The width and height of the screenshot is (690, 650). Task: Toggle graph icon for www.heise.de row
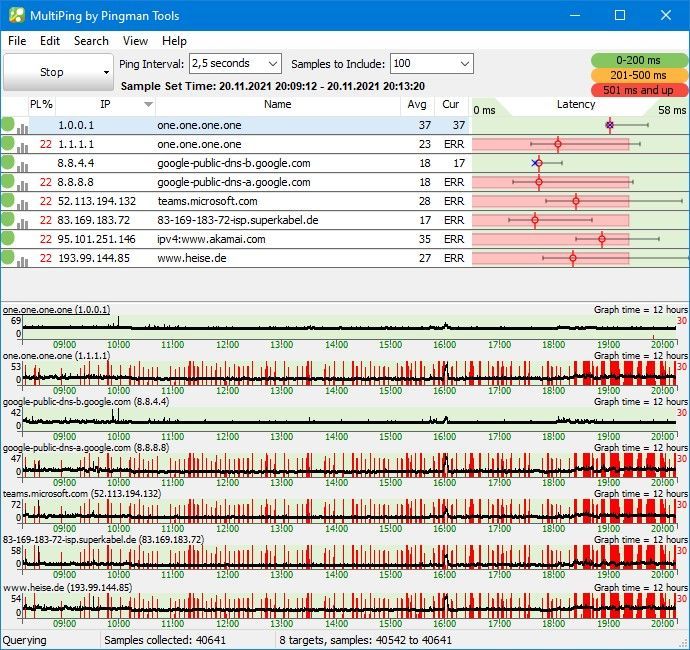pyautogui.click(x=22, y=261)
